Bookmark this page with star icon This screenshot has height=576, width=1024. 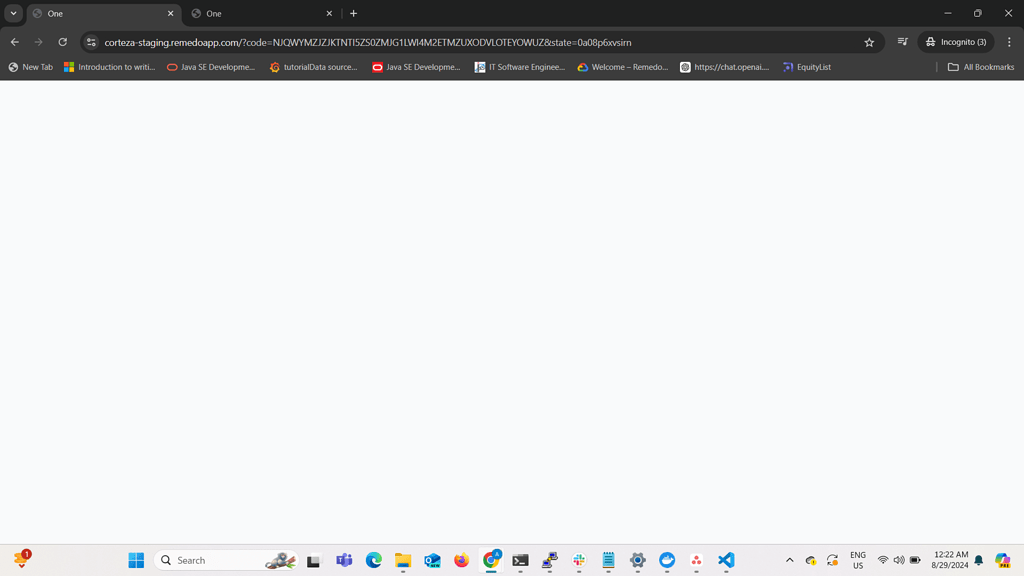click(x=869, y=42)
